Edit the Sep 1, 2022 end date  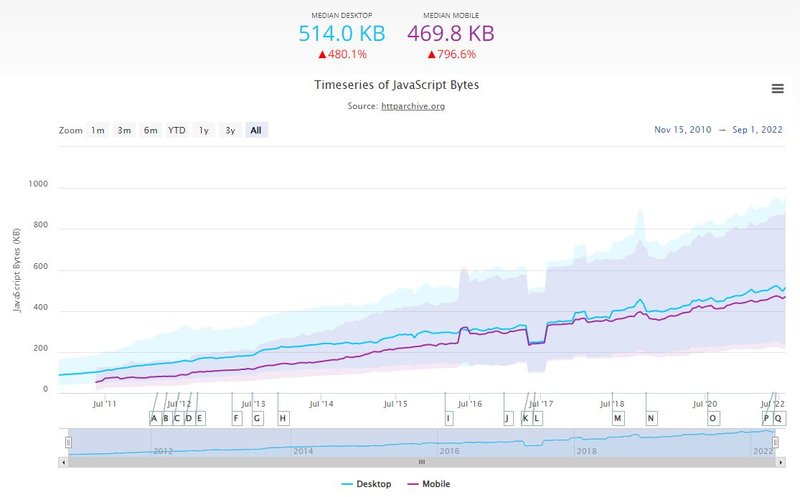pyautogui.click(x=757, y=130)
